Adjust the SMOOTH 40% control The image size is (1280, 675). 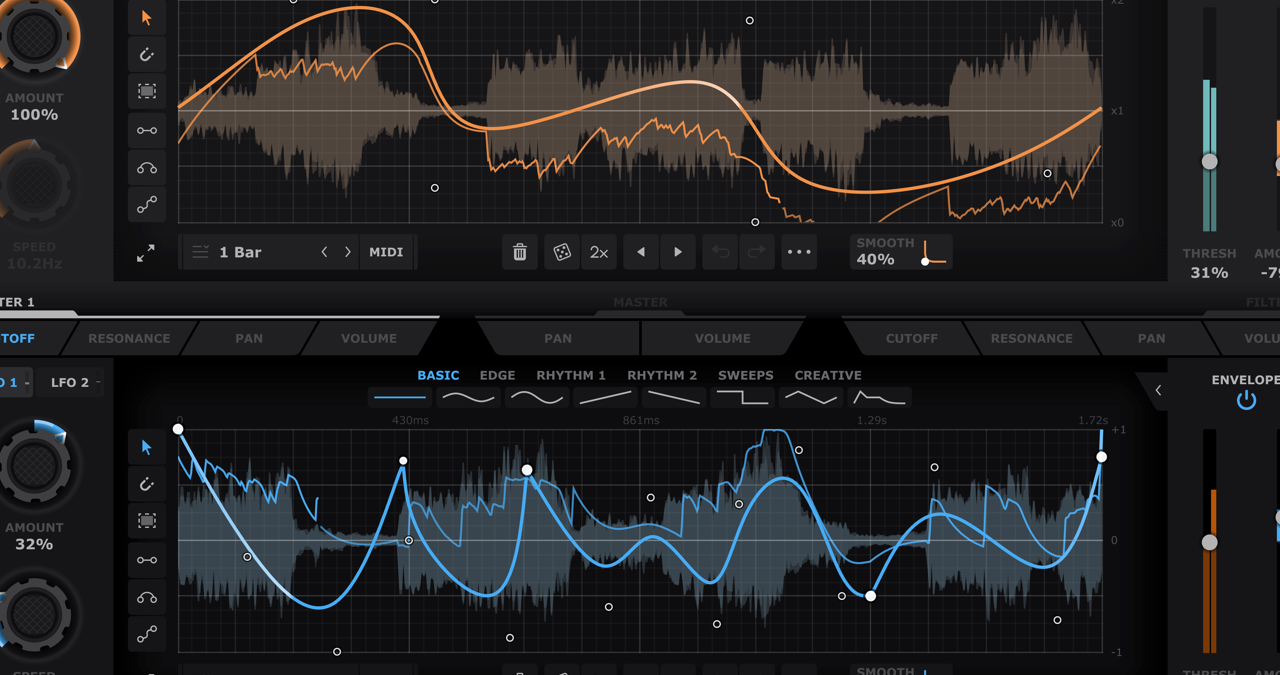point(899,252)
